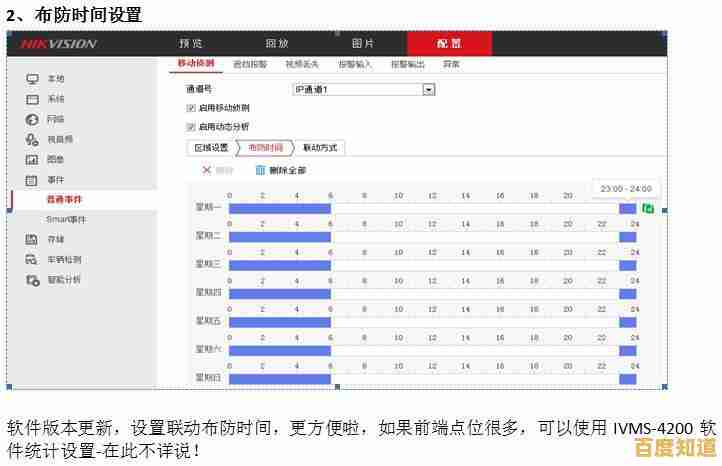This screenshot has width=722, height=466.
Task: Switch to the 遮挡报警 tab
Action: 250,64
